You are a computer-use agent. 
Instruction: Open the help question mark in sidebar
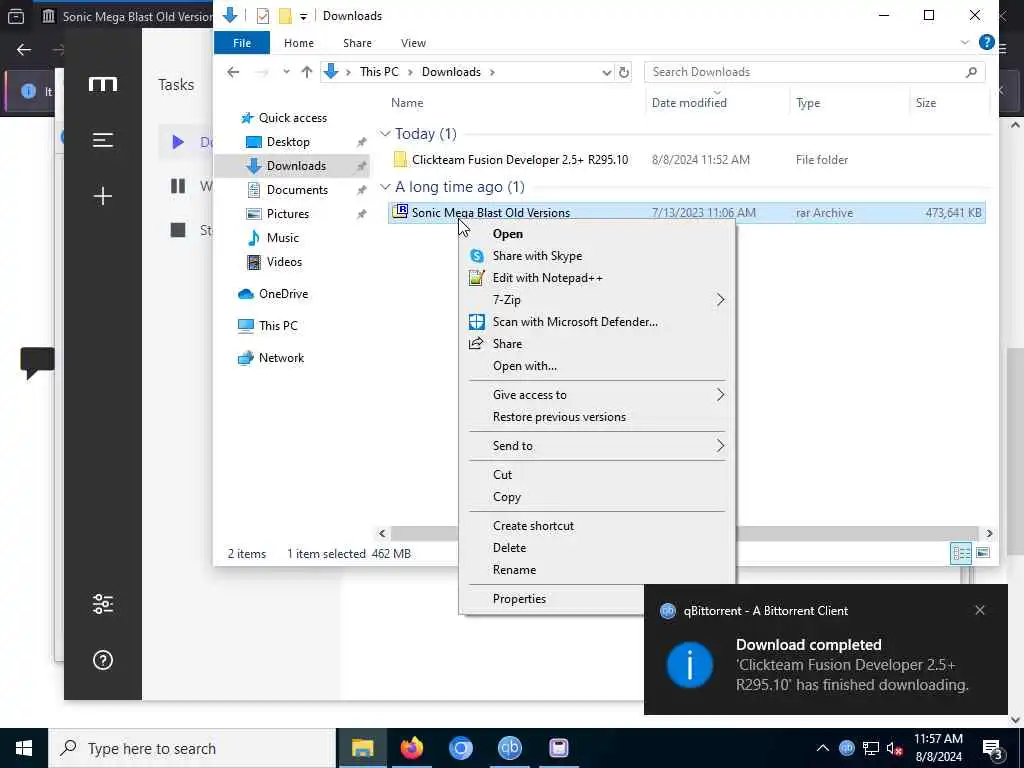coord(103,660)
